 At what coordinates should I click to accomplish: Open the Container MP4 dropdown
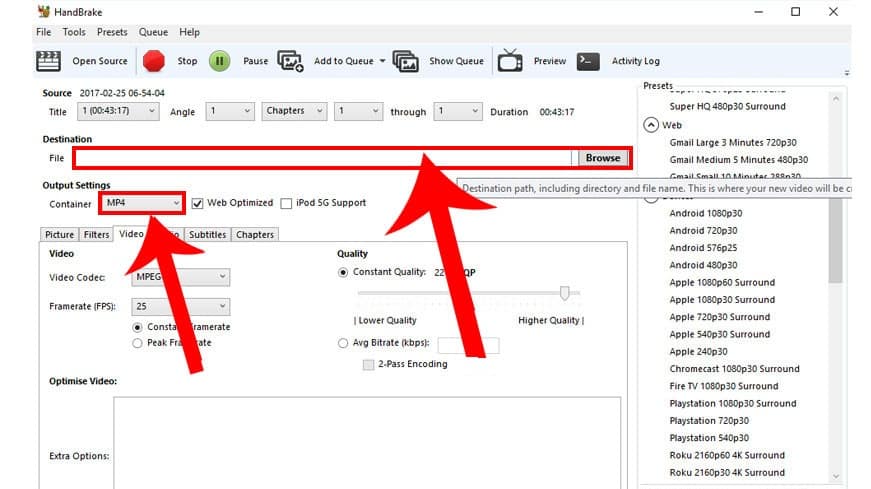click(x=142, y=203)
